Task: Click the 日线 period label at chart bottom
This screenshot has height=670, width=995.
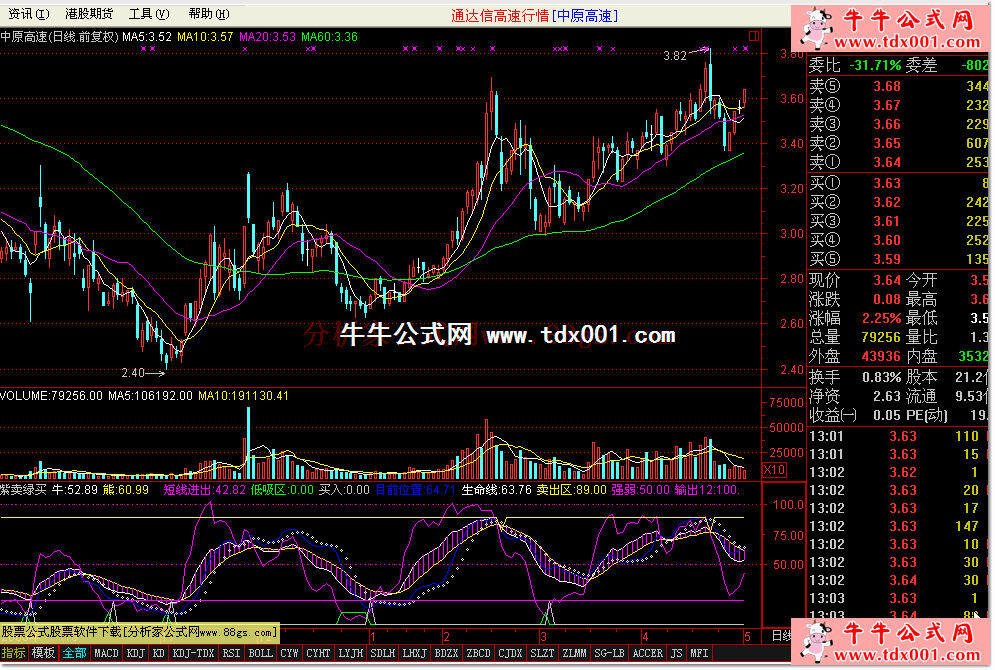Action: pos(781,636)
